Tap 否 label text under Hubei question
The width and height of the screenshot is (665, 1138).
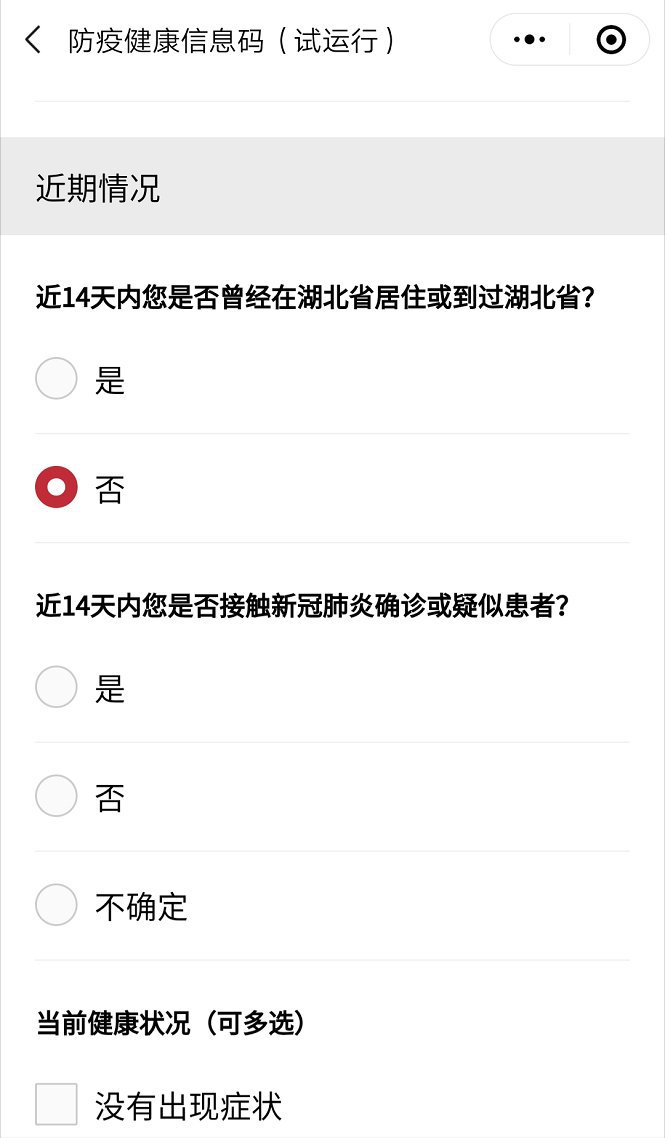pyautogui.click(x=110, y=489)
